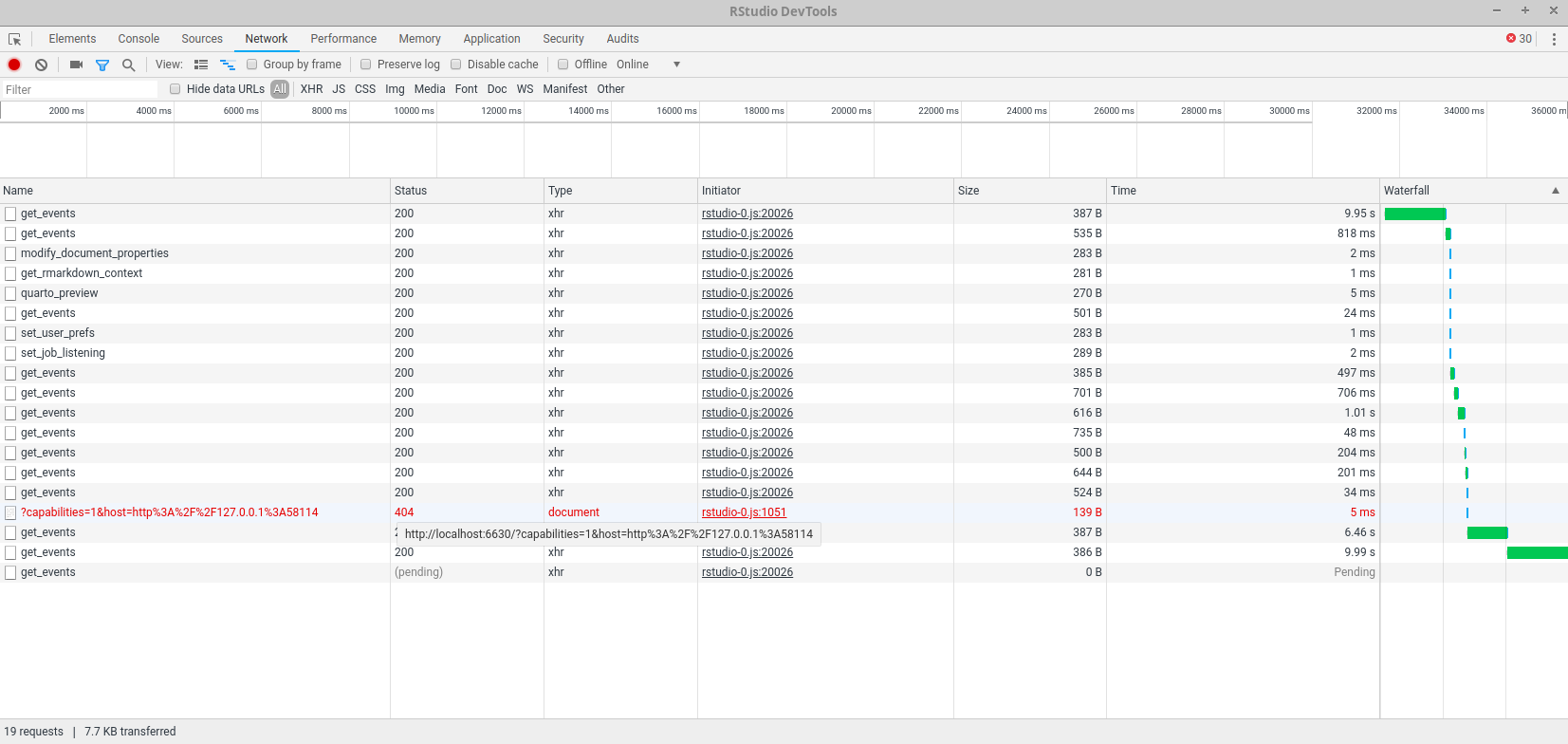1568x744 pixels.
Task: Open the Audits tab
Action: pos(622,39)
